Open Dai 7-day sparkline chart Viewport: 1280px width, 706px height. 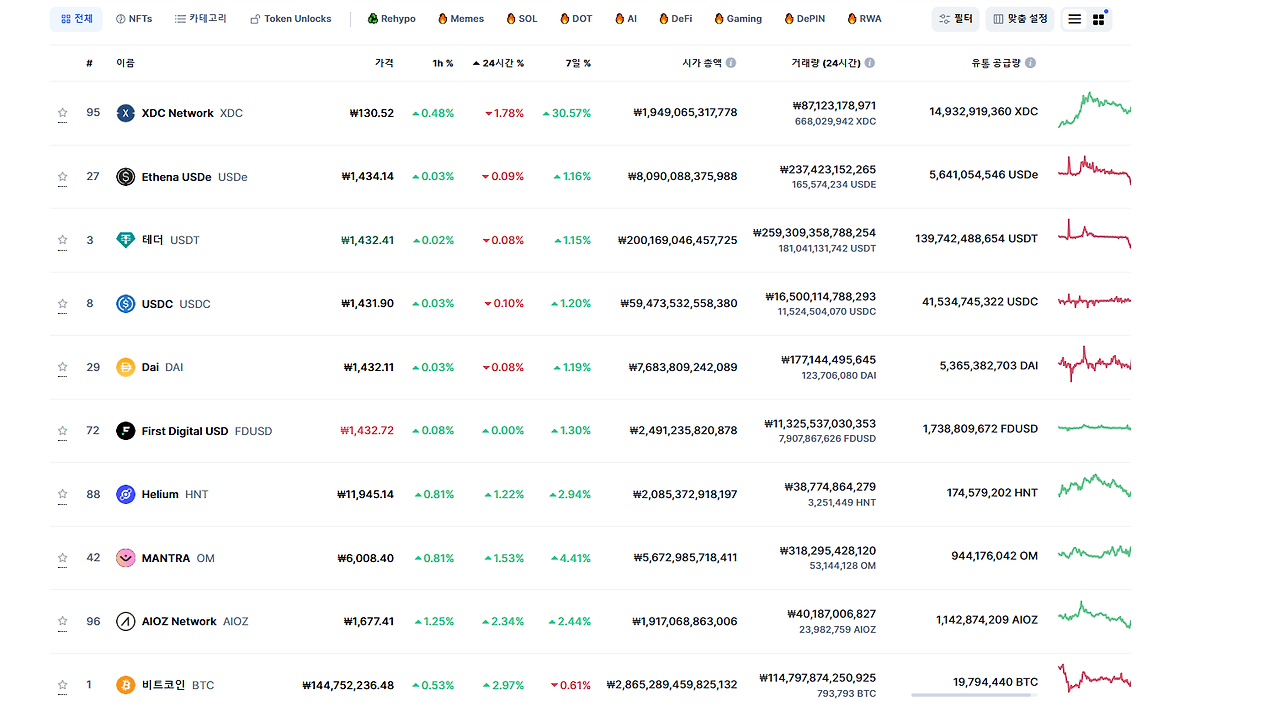(x=1094, y=364)
